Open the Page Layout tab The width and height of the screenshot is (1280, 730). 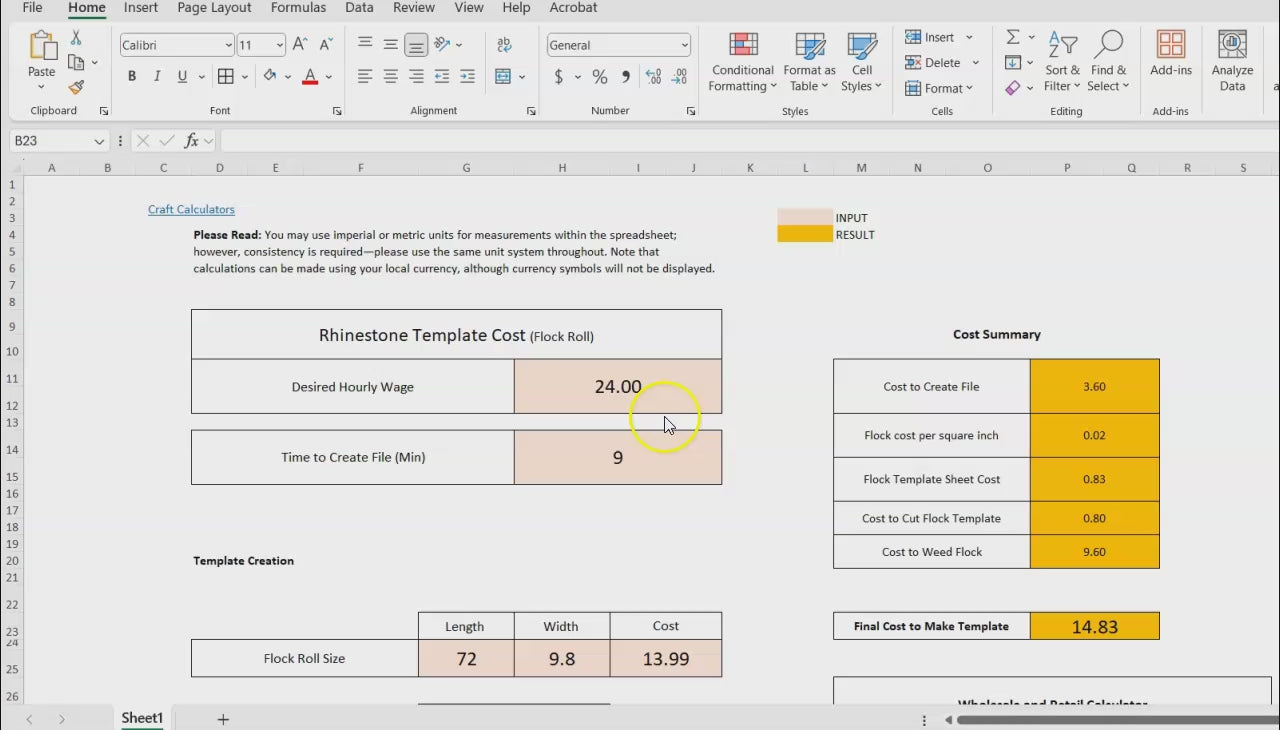click(214, 8)
